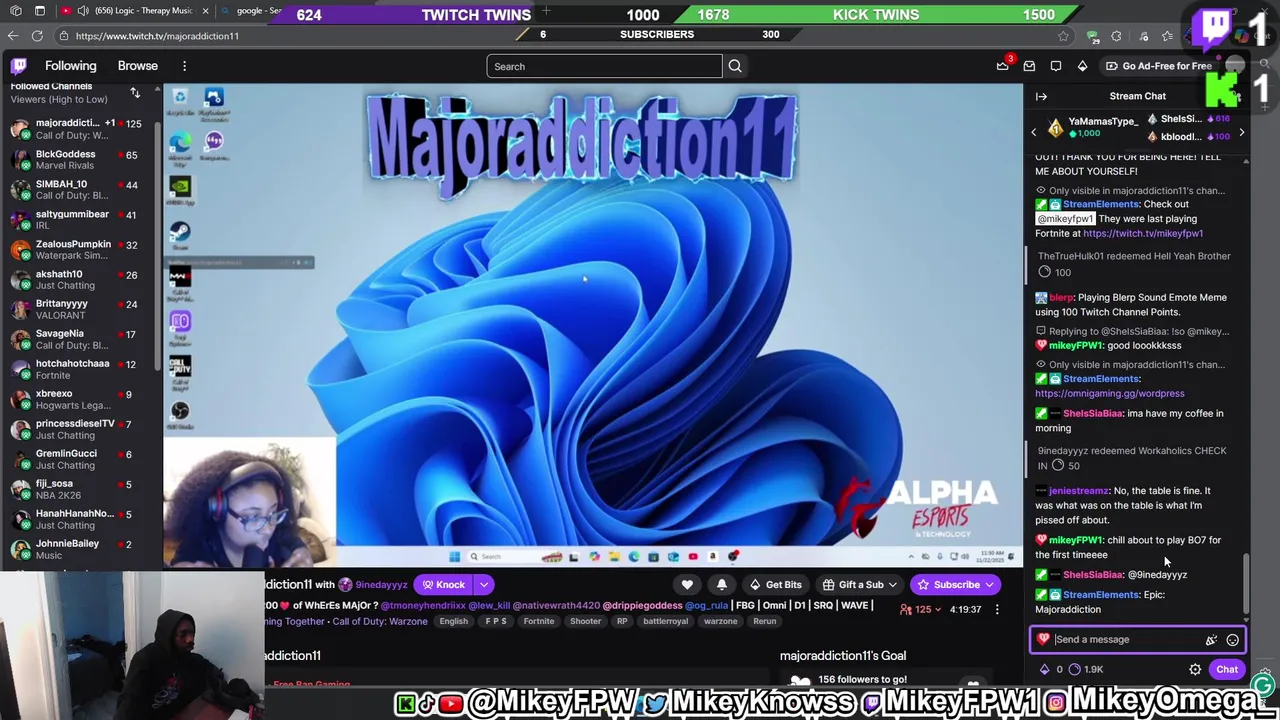Open the Subscribe dropdown button

[956, 585]
